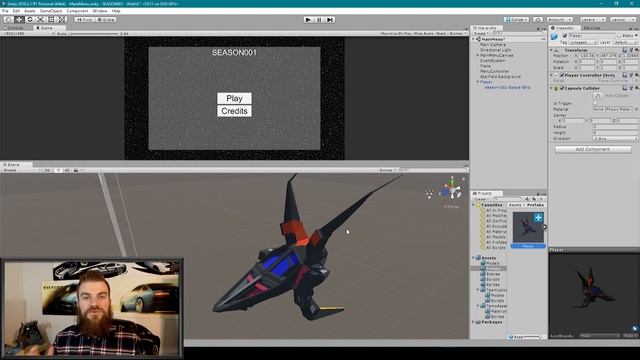Click the Play button in game view
Image resolution: width=640 pixels, height=360 pixels.
[x=234, y=98]
